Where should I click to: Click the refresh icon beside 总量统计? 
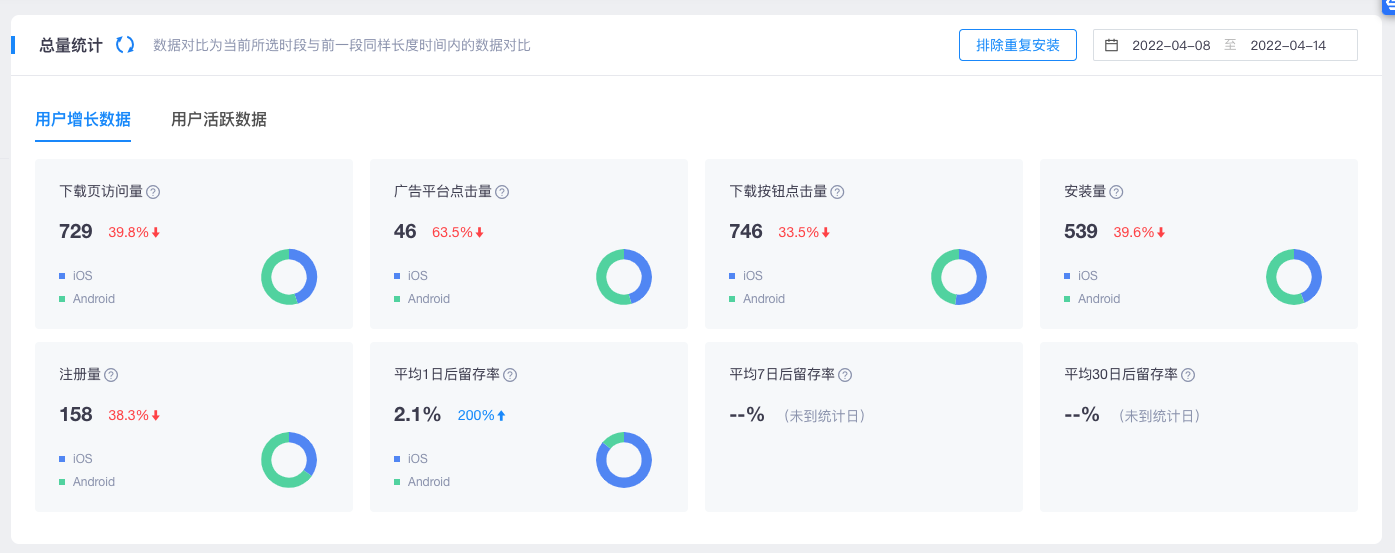click(x=125, y=45)
